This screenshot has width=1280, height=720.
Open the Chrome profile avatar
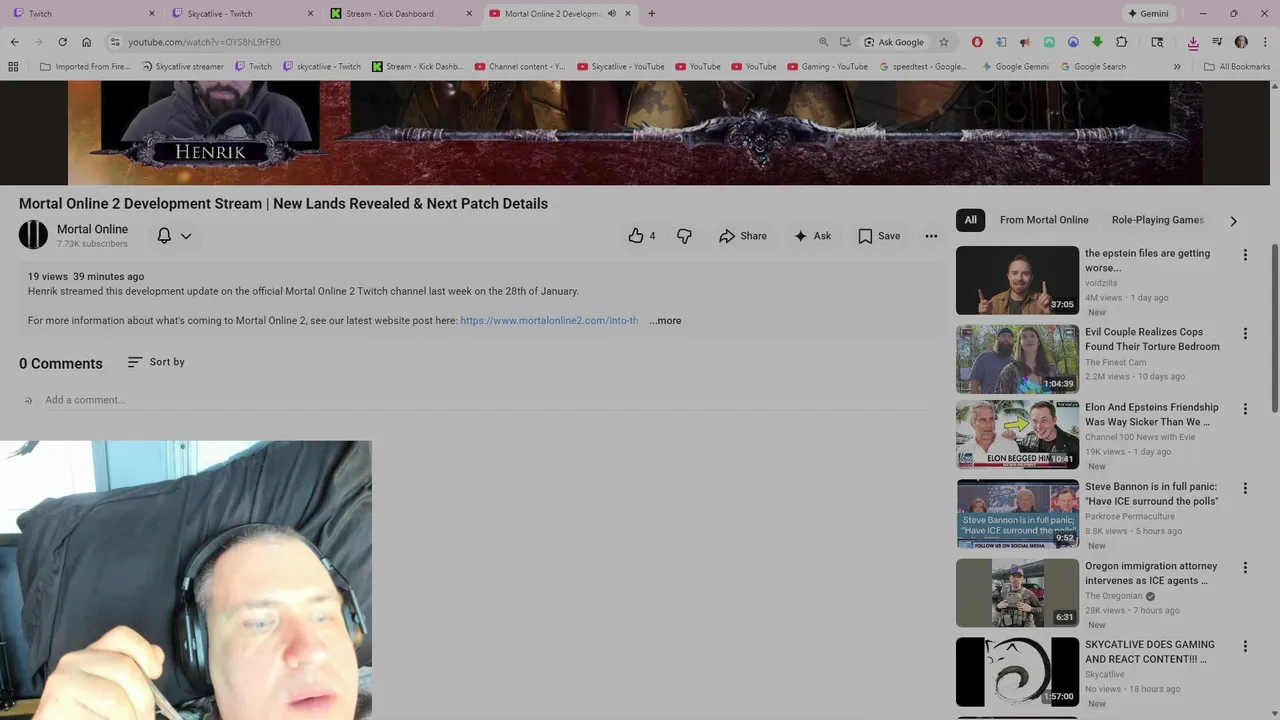tap(1241, 42)
